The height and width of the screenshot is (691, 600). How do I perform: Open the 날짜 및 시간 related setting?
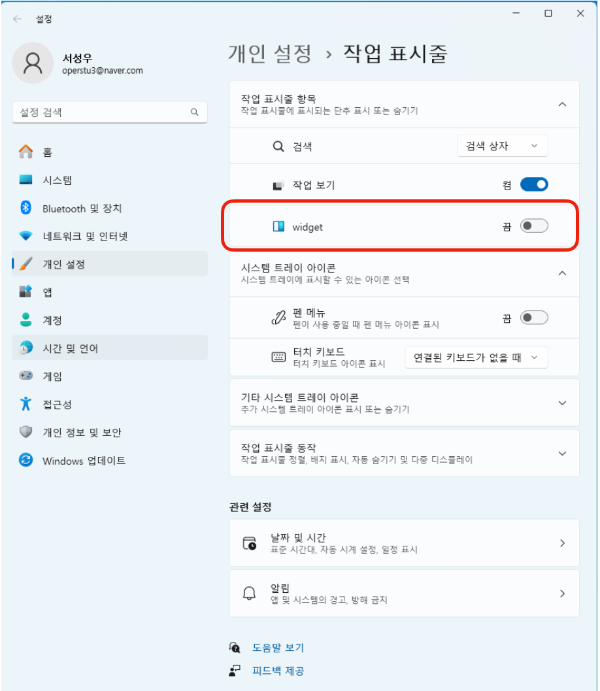click(404, 543)
